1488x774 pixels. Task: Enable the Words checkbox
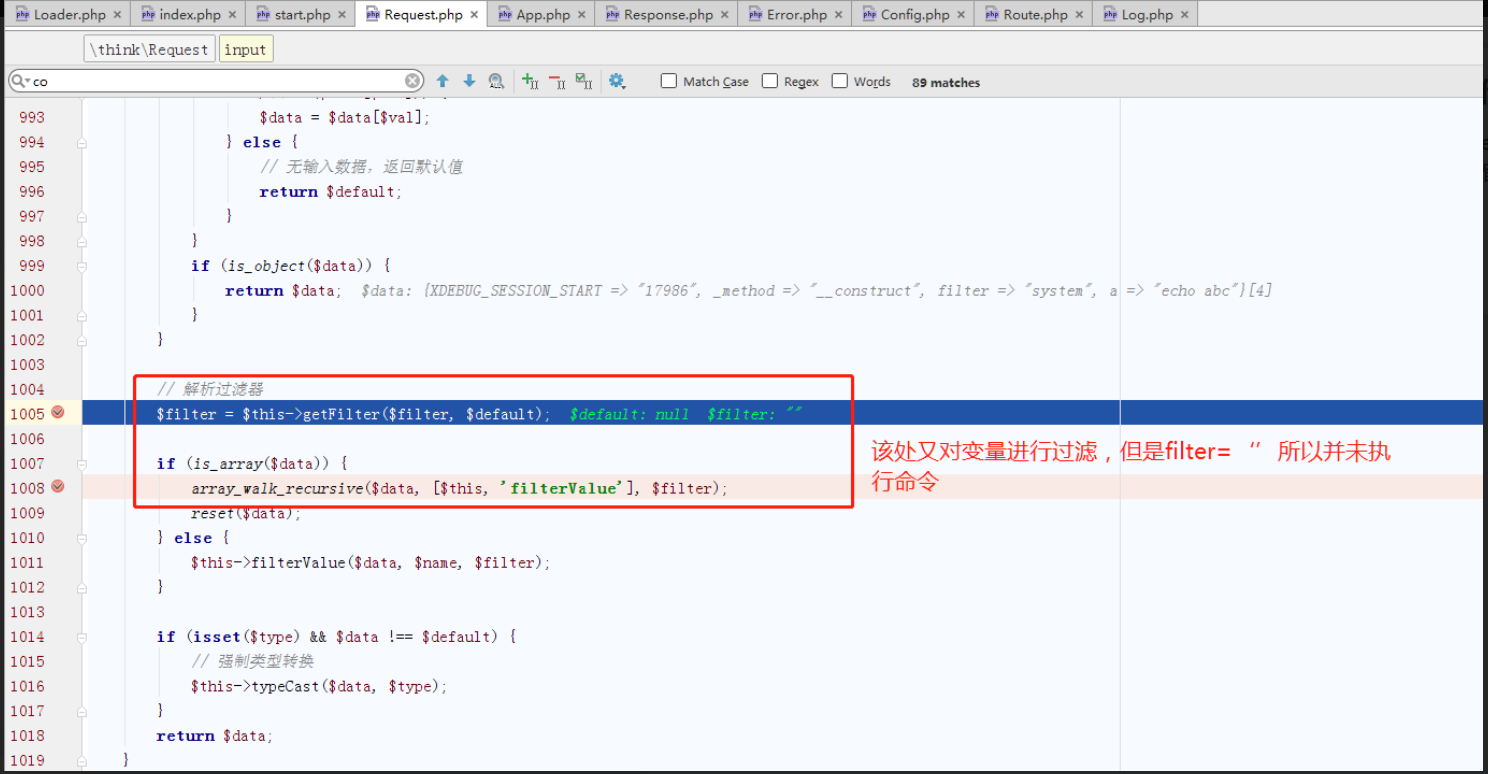click(840, 81)
